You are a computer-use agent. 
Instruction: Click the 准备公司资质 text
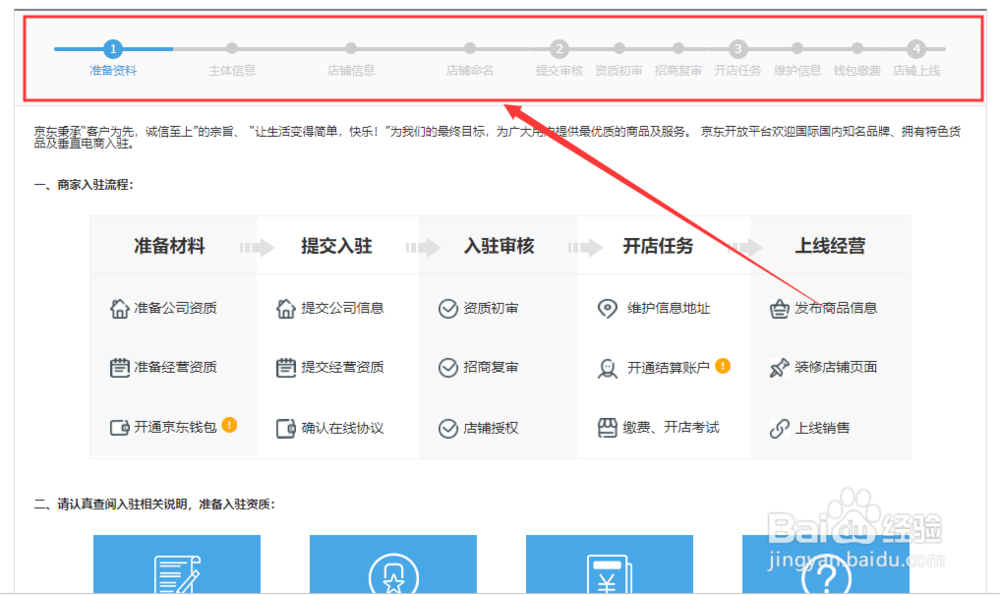[175, 309]
